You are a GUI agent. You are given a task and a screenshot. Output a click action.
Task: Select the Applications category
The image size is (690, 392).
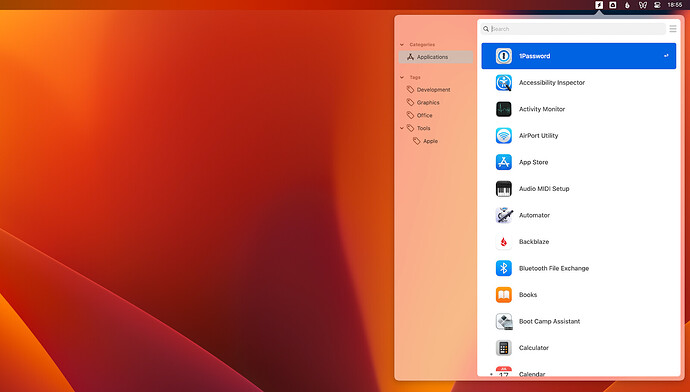click(x=436, y=57)
